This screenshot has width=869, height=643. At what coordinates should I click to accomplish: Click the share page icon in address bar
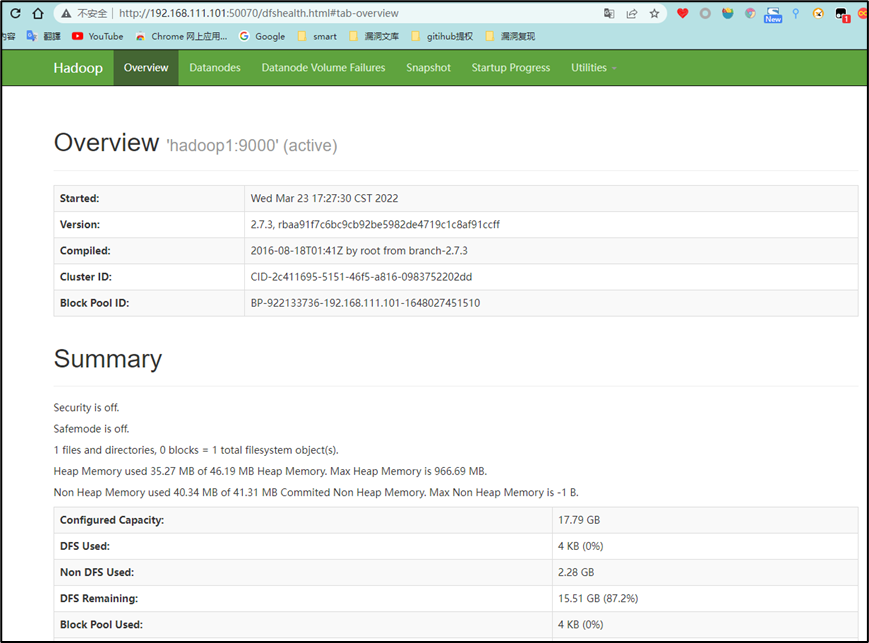point(632,13)
